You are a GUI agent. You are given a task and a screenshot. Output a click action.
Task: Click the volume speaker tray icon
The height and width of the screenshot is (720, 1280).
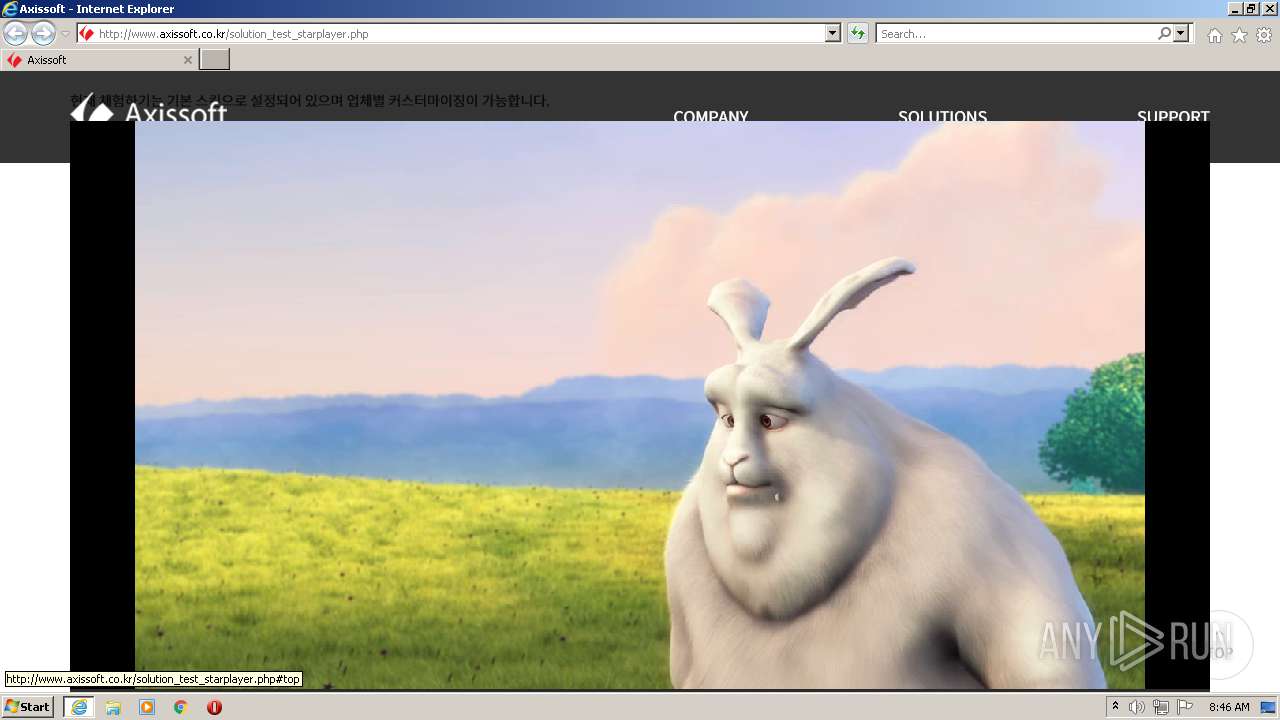coord(1137,707)
